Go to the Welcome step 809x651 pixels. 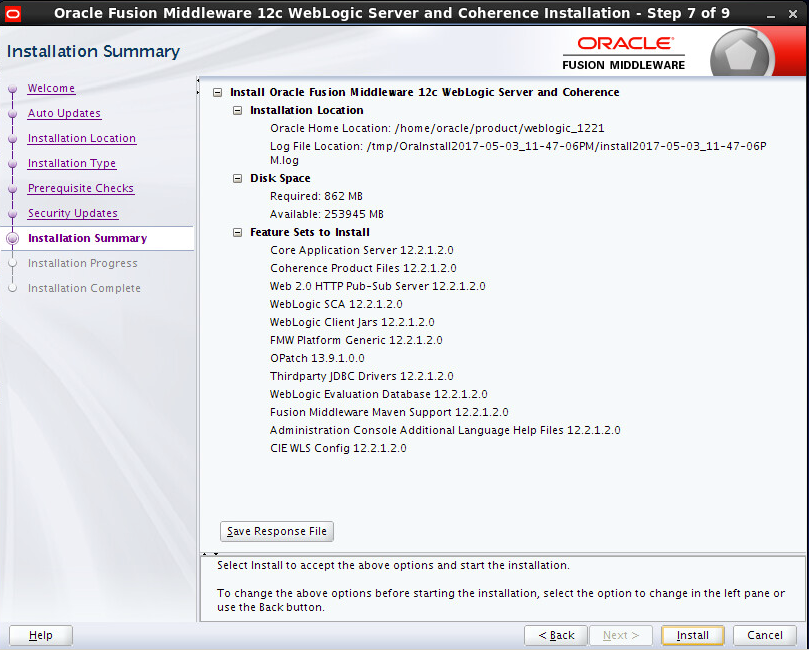51,89
